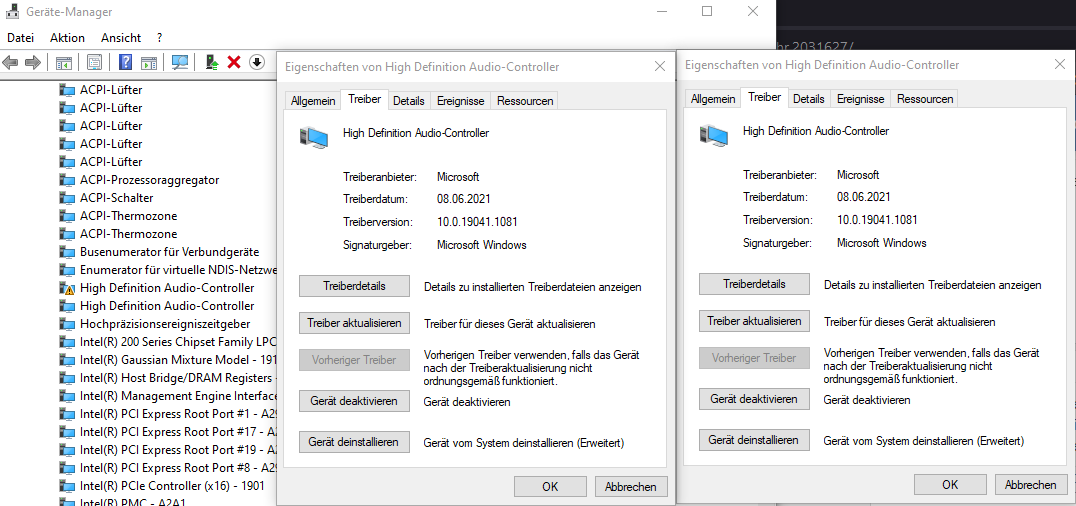
Task: Select High Definition Audio-Controller row without warning
Action: [167, 306]
